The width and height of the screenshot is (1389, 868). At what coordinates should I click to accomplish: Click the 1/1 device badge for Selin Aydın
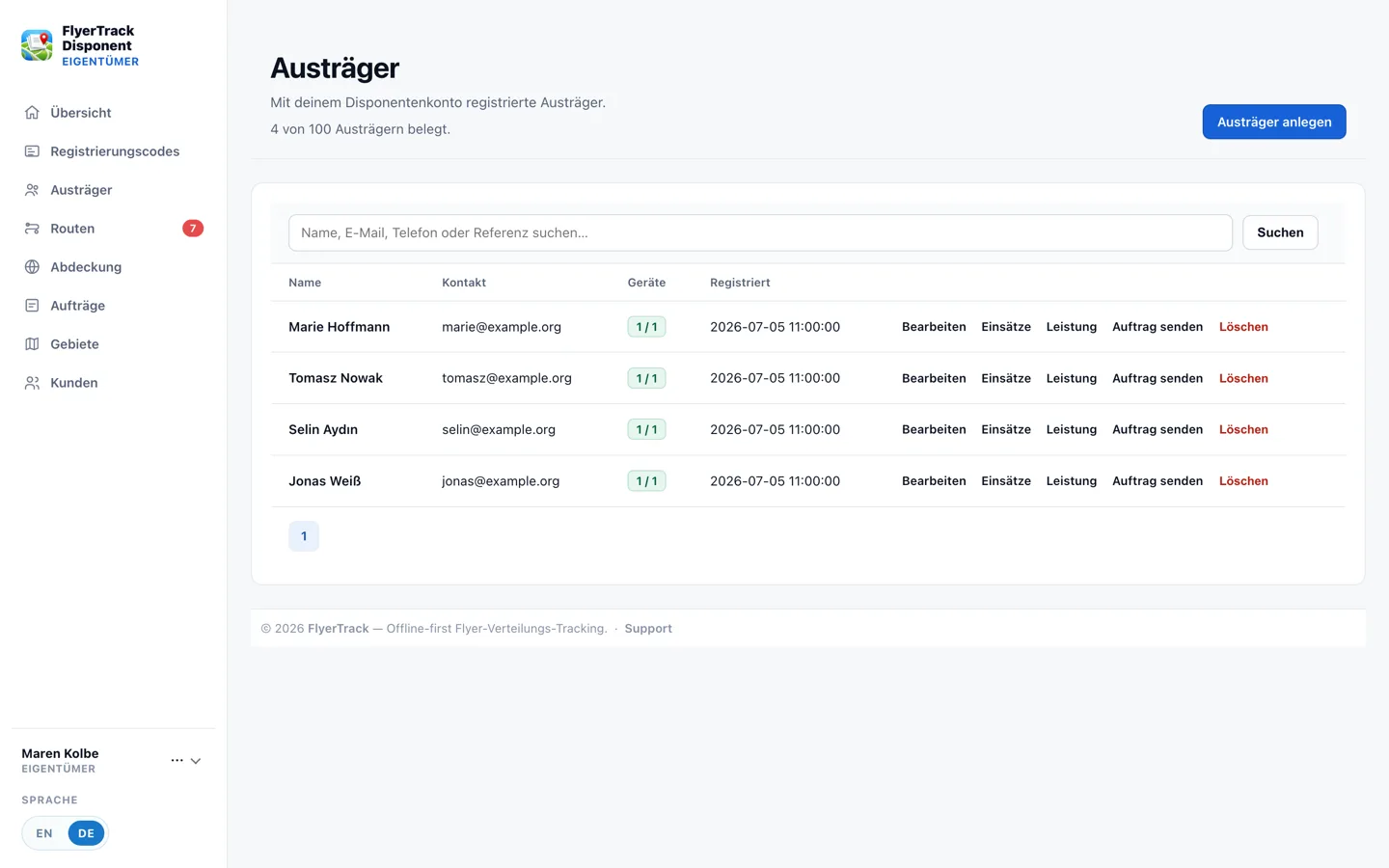tap(646, 429)
